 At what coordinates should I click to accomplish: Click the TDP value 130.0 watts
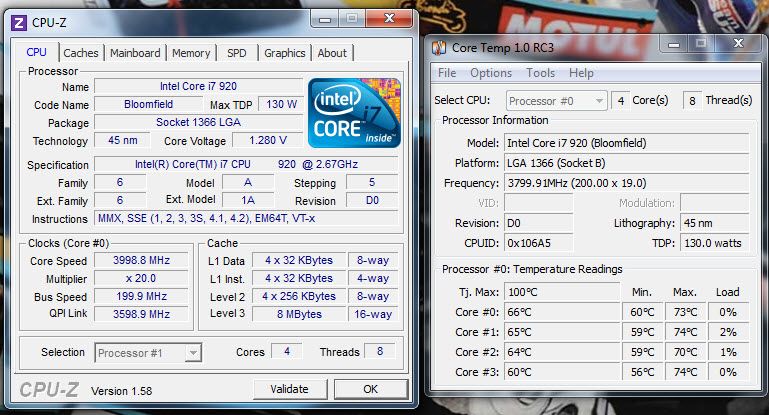pyautogui.click(x=715, y=243)
